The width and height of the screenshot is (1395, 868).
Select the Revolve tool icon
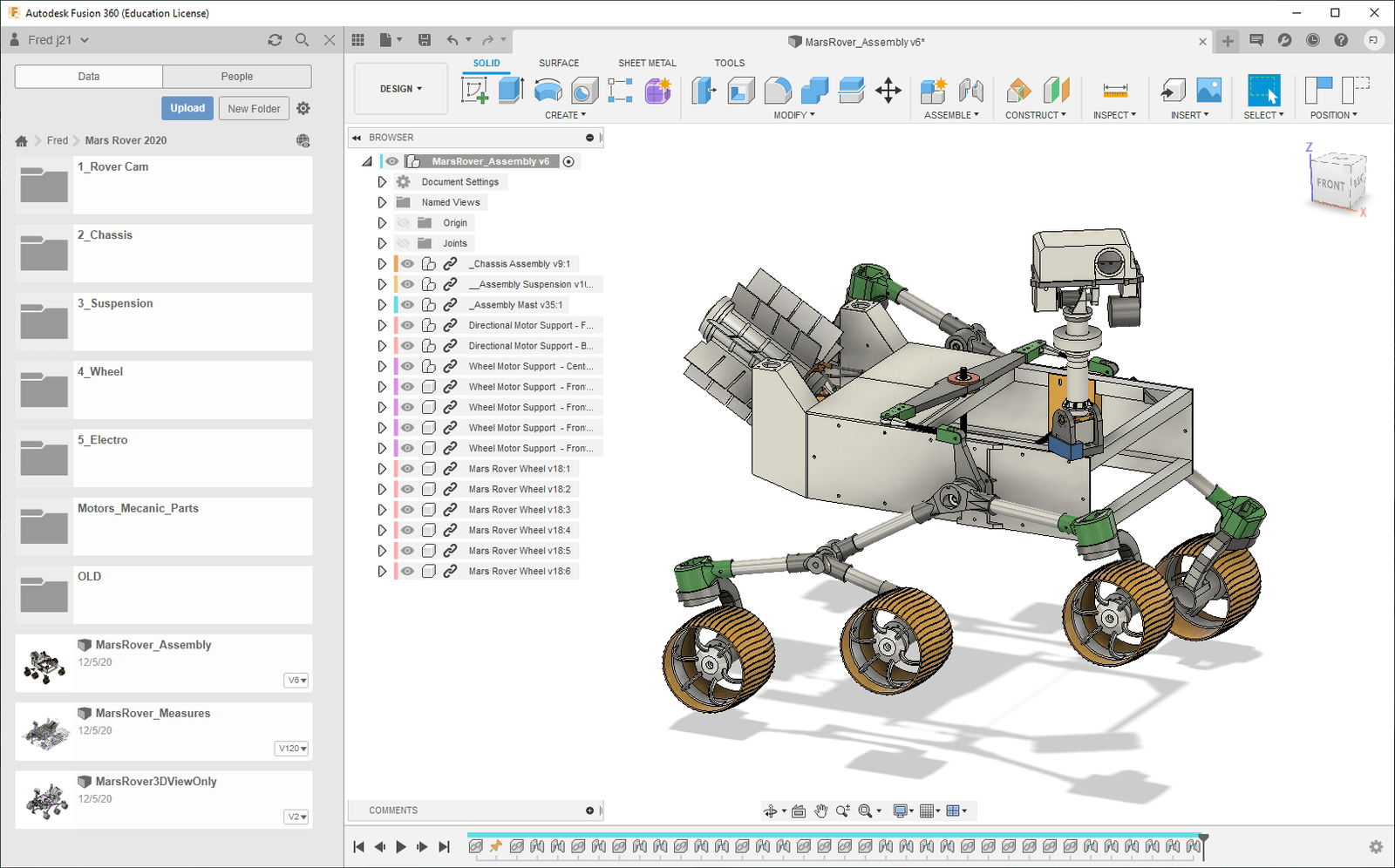[548, 90]
